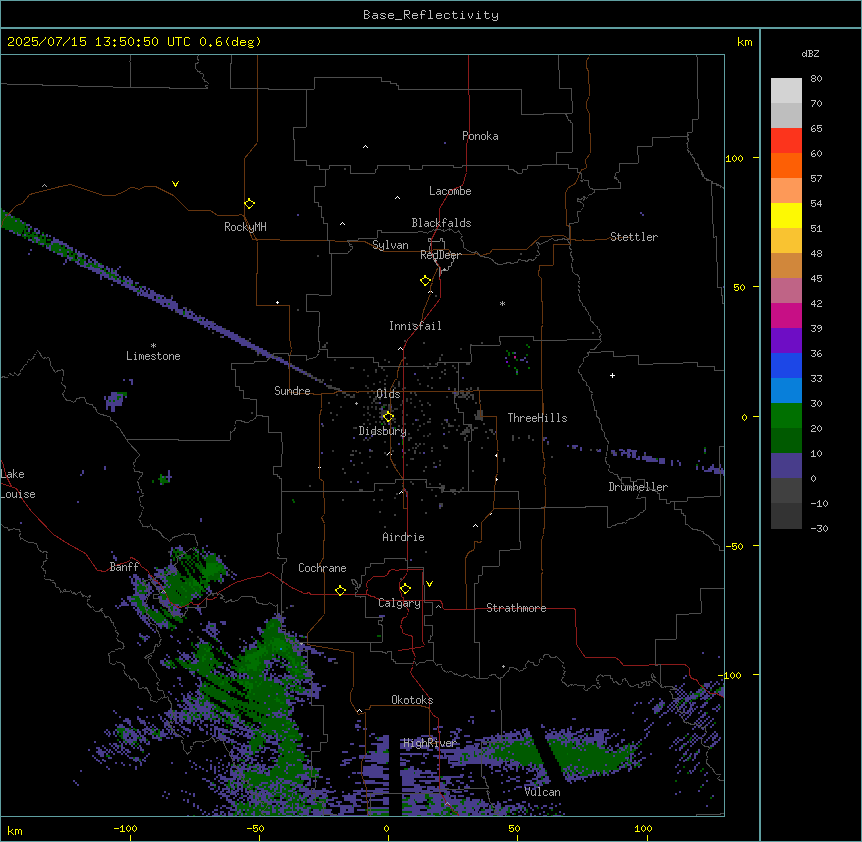Click the Base_Reflectivity title

click(x=431, y=15)
